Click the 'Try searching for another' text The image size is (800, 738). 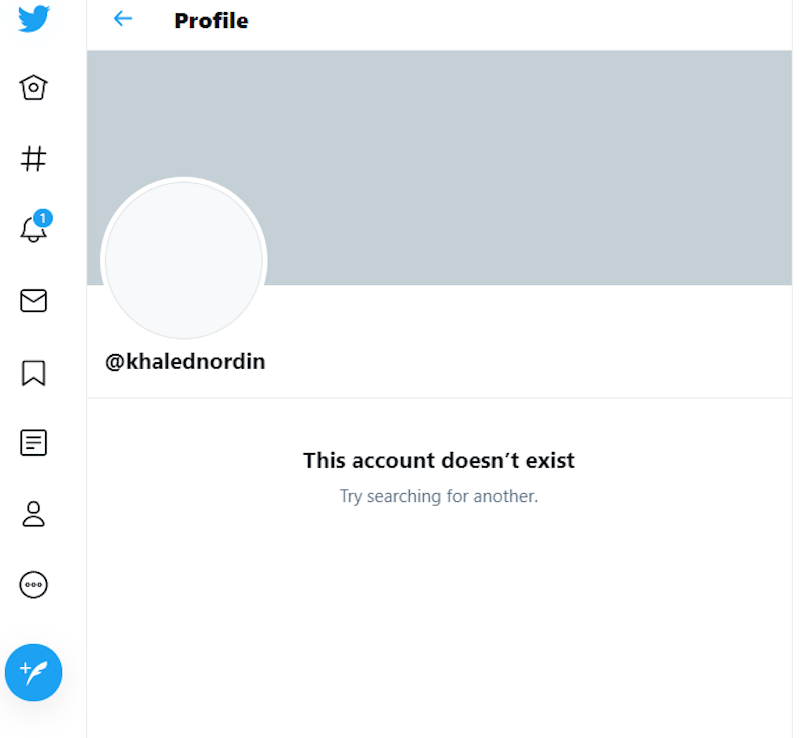(438, 496)
